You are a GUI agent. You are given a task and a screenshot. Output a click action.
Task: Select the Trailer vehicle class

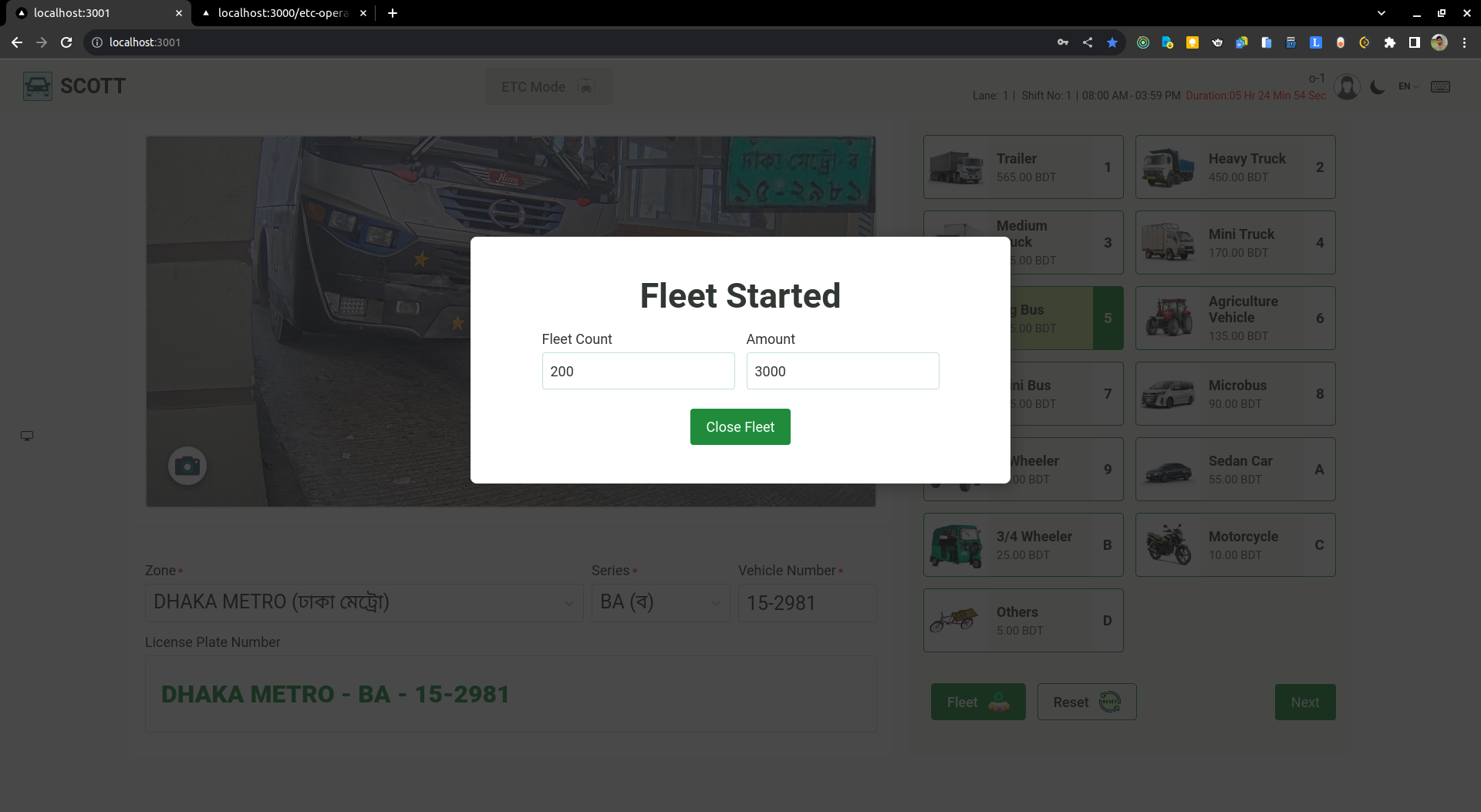[x=1023, y=167]
